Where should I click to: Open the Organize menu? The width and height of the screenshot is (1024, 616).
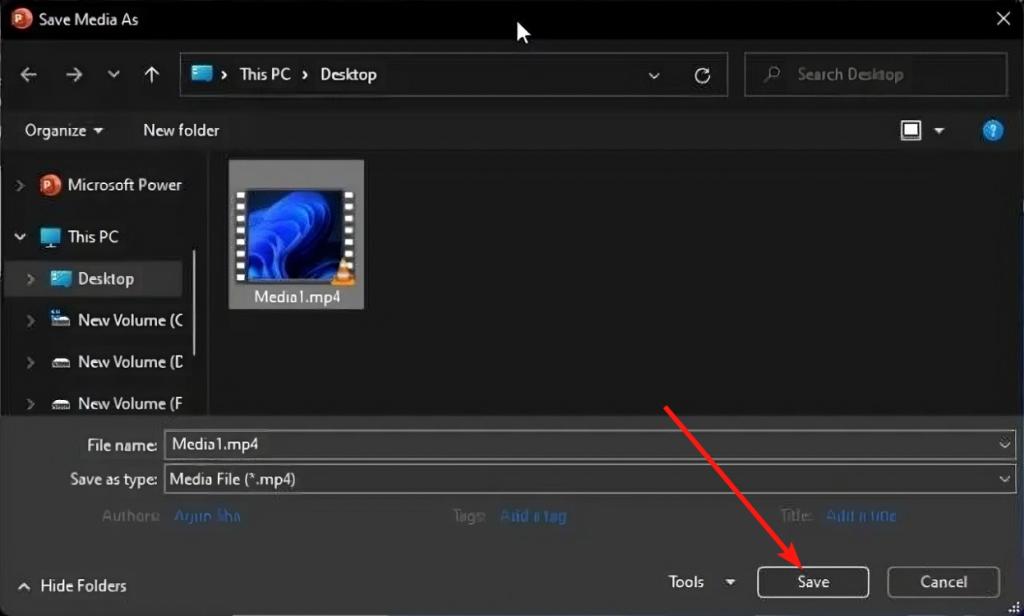pos(62,130)
